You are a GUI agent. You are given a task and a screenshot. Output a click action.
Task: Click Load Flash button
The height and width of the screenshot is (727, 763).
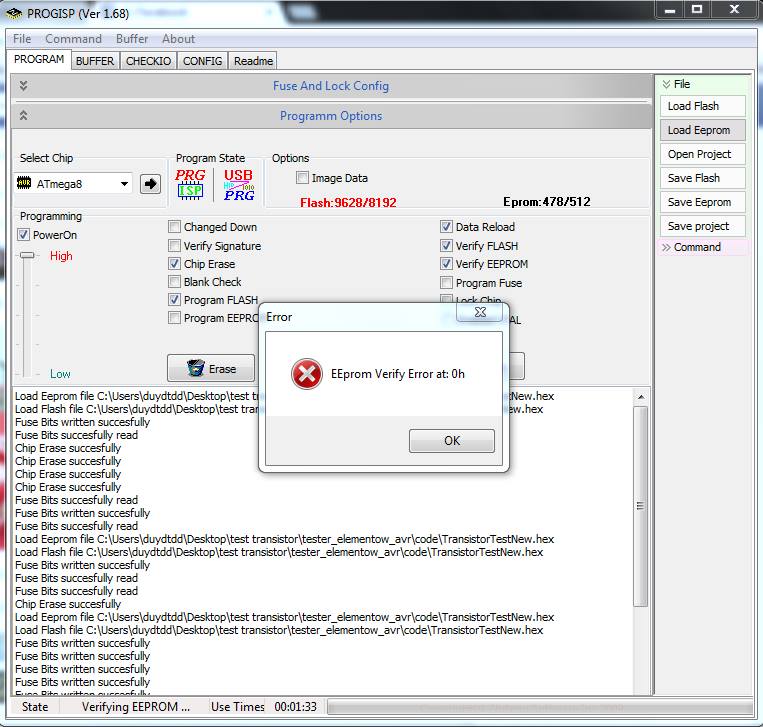click(x=702, y=106)
